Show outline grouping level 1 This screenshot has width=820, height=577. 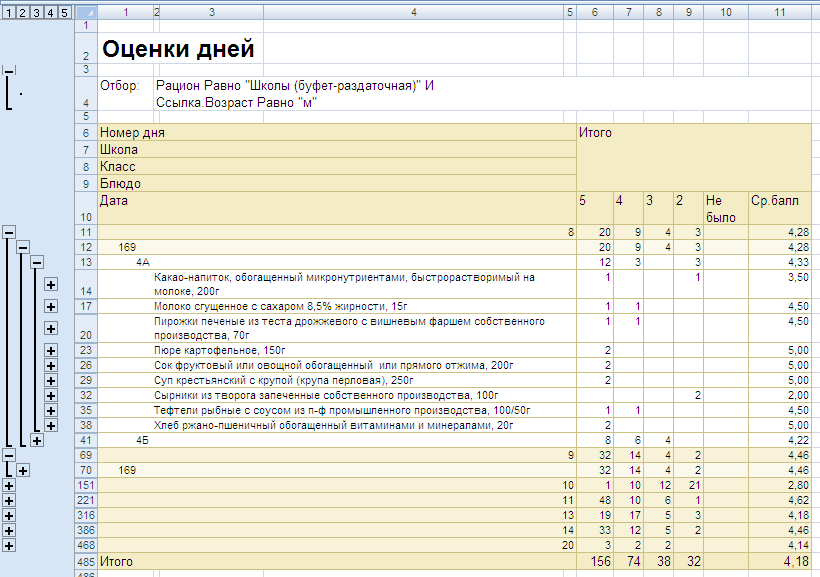point(8,12)
